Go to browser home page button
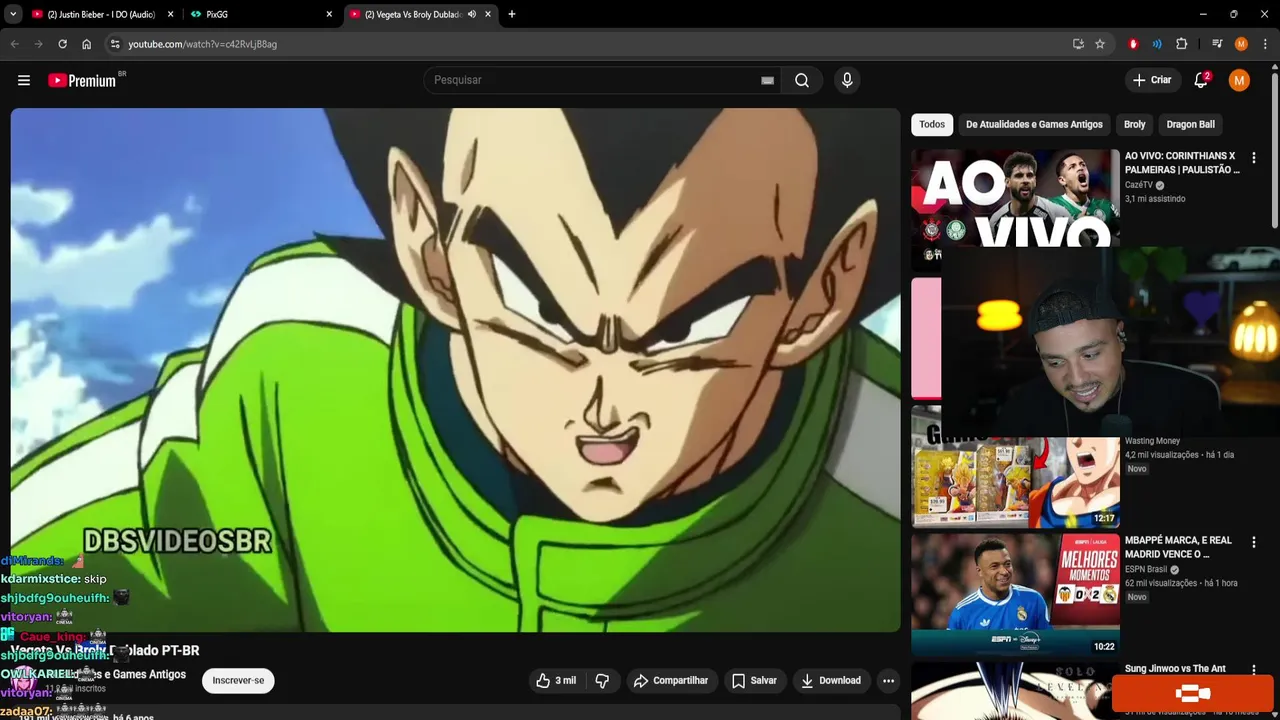The height and width of the screenshot is (720, 1280). point(87,44)
